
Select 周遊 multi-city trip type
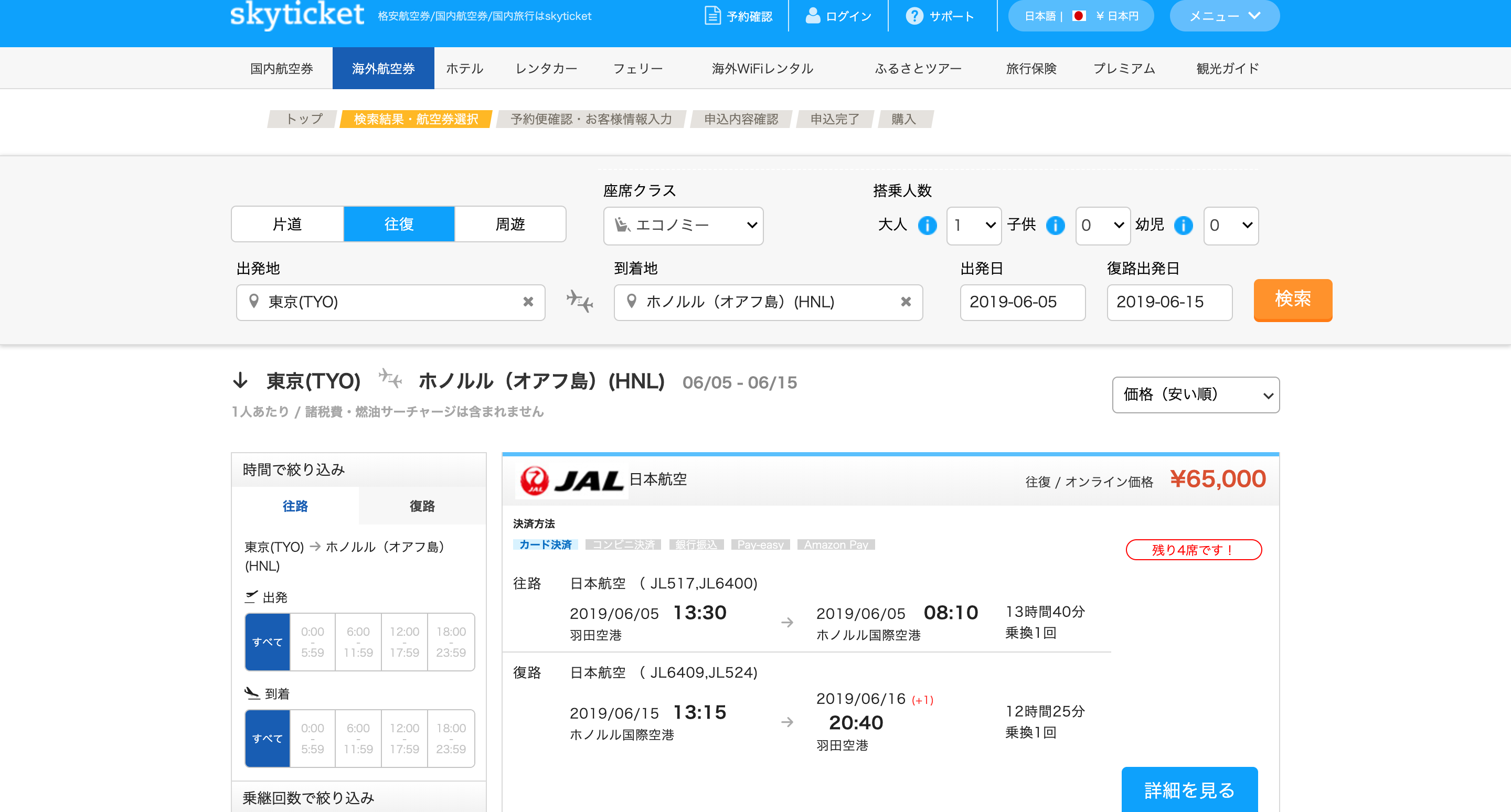coord(510,224)
